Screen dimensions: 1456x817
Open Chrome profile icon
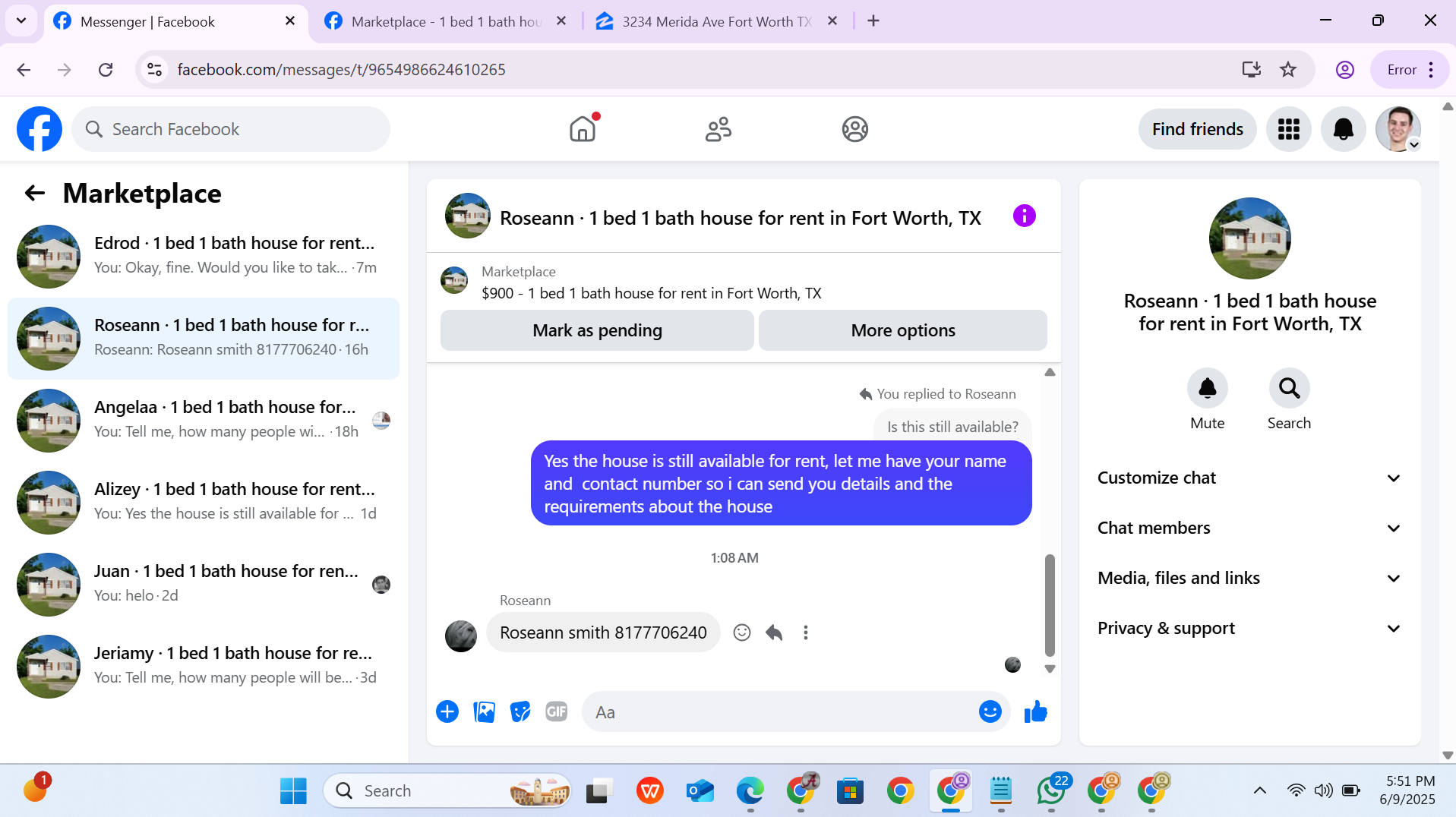[x=1344, y=70]
